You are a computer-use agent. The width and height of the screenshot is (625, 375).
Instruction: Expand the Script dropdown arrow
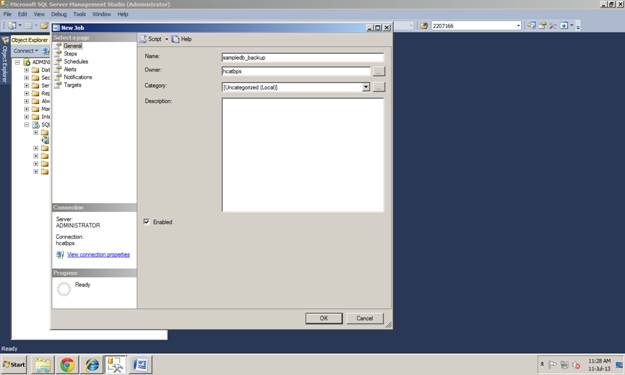[x=167, y=39]
